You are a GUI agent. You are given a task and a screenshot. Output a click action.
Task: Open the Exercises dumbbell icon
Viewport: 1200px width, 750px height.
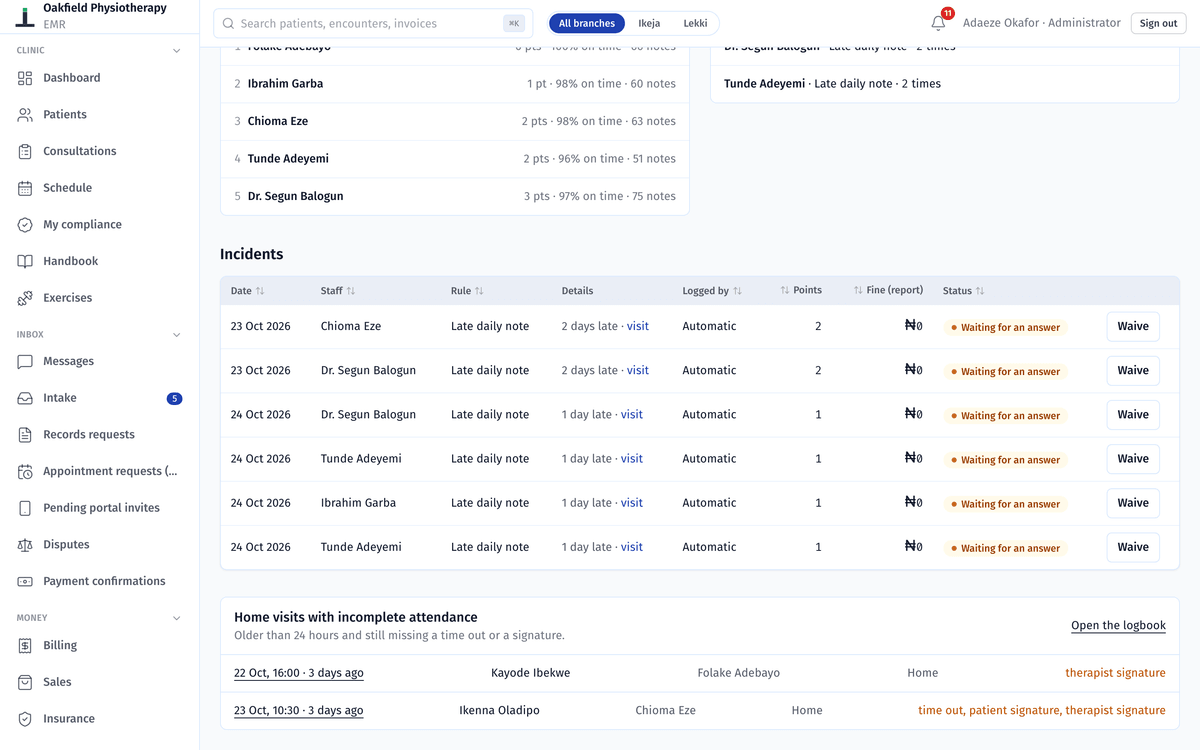point(25,298)
